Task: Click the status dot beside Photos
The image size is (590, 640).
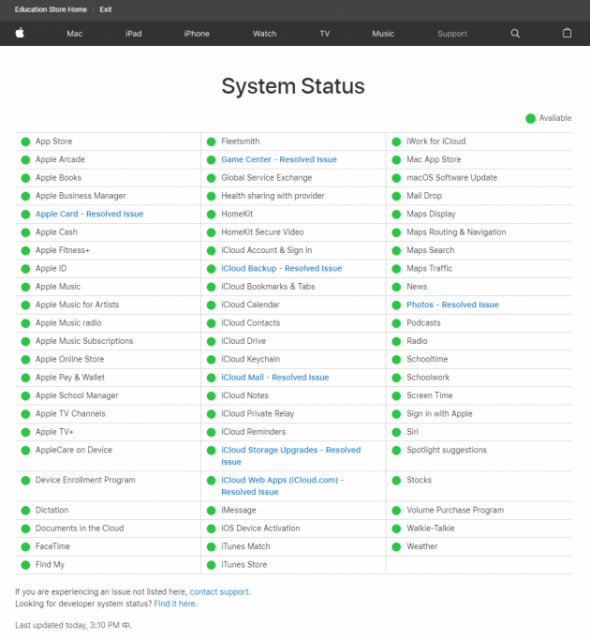Action: [x=396, y=305]
